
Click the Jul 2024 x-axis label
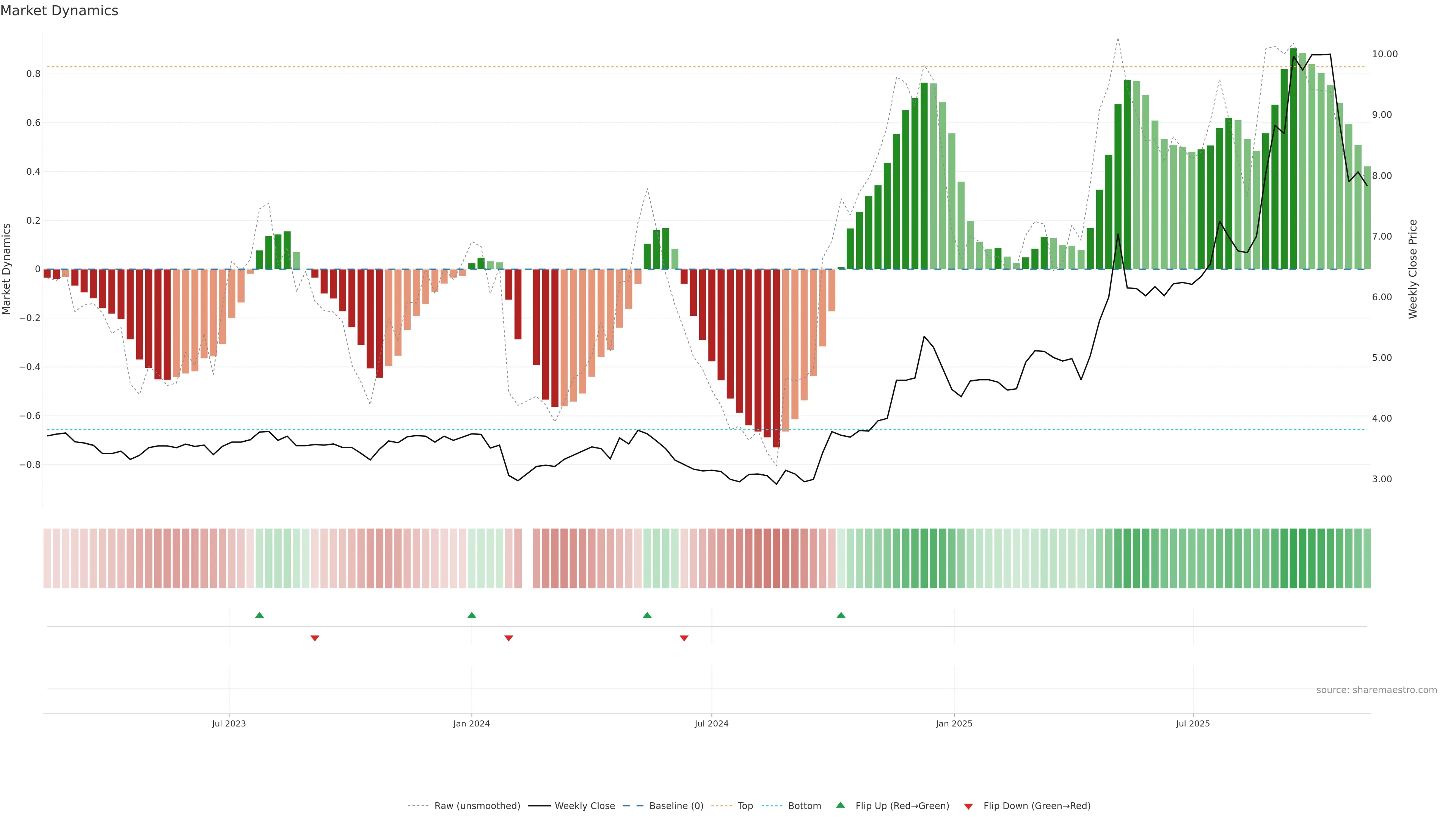pyautogui.click(x=711, y=723)
